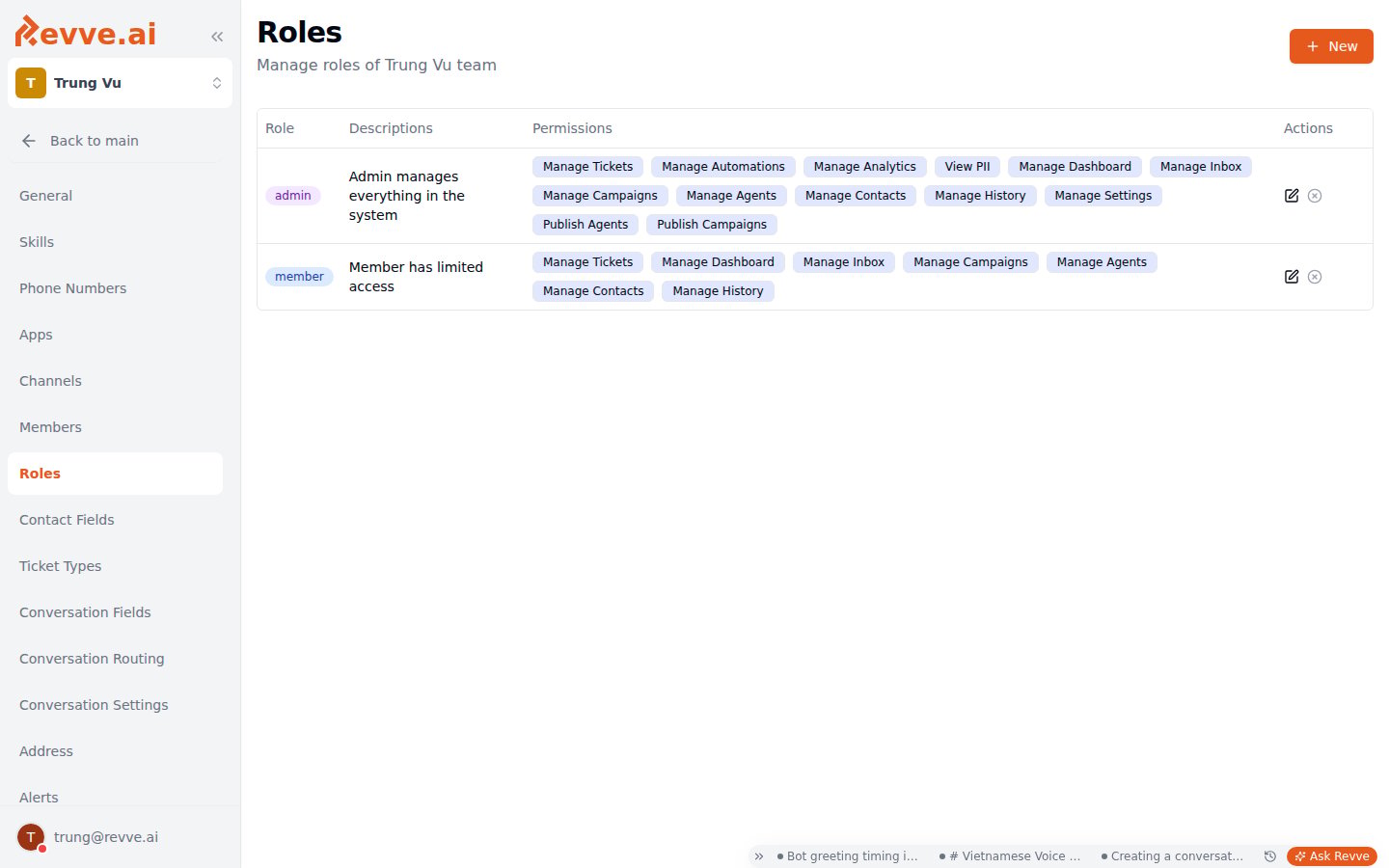Click the trung@revve.ai user avatar
Image resolution: width=1389 pixels, height=868 pixels.
pyautogui.click(x=31, y=837)
